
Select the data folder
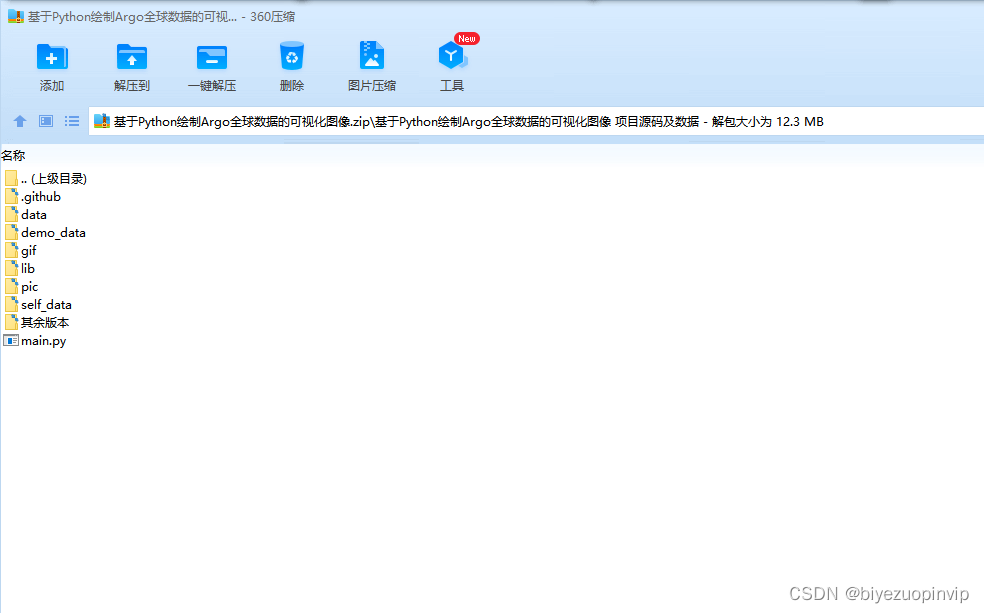pos(26,215)
